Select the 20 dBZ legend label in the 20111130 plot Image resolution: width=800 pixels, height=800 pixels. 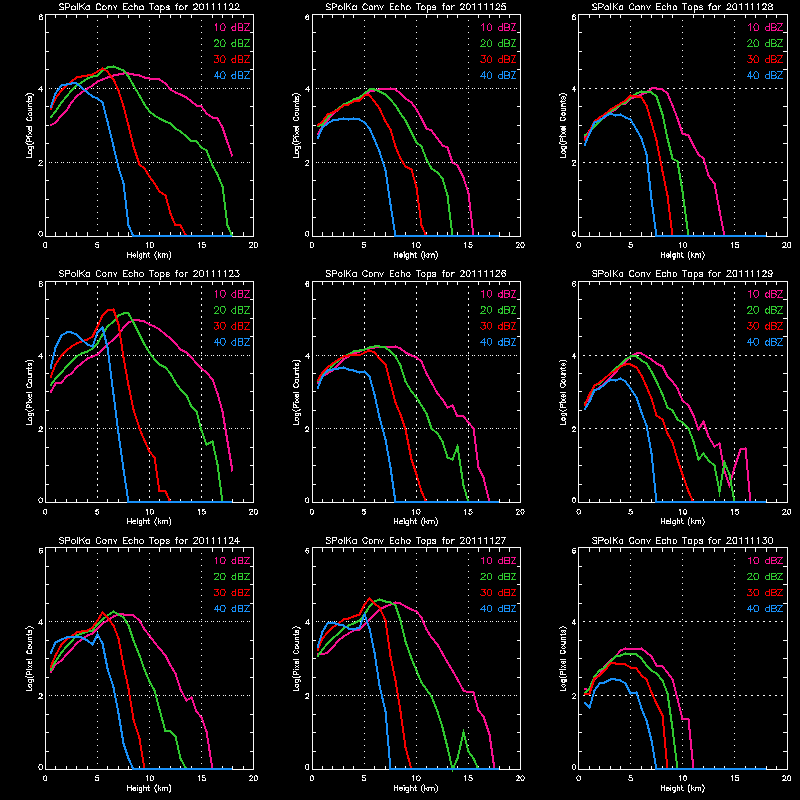pyautogui.click(x=765, y=577)
